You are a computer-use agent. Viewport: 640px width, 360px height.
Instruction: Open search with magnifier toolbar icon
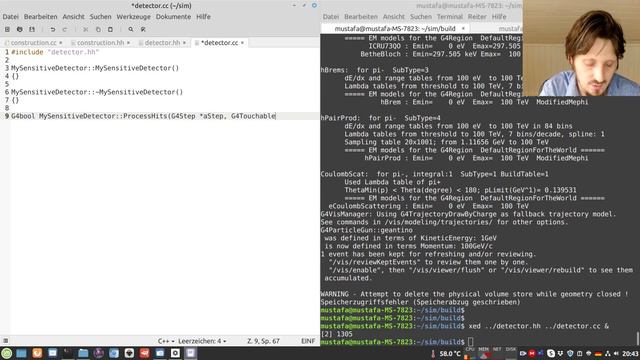point(131,29)
